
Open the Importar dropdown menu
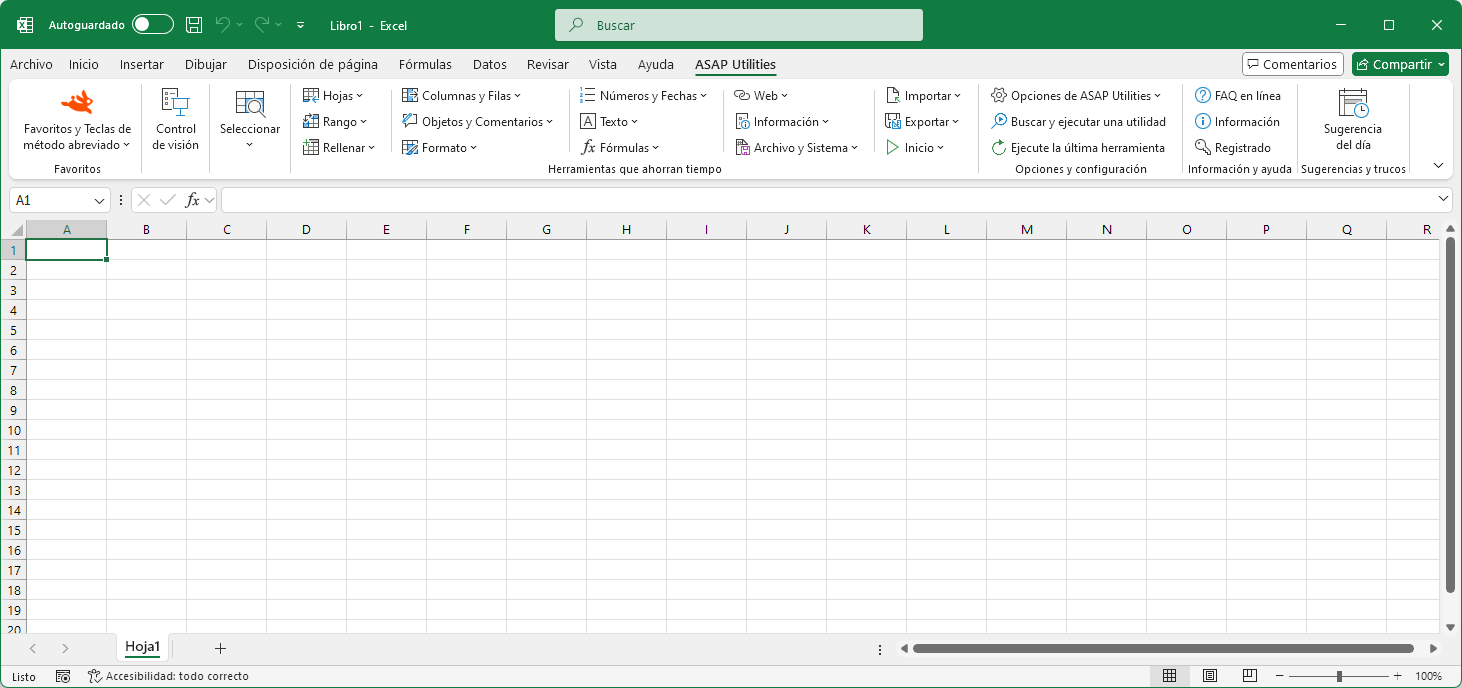(x=923, y=95)
